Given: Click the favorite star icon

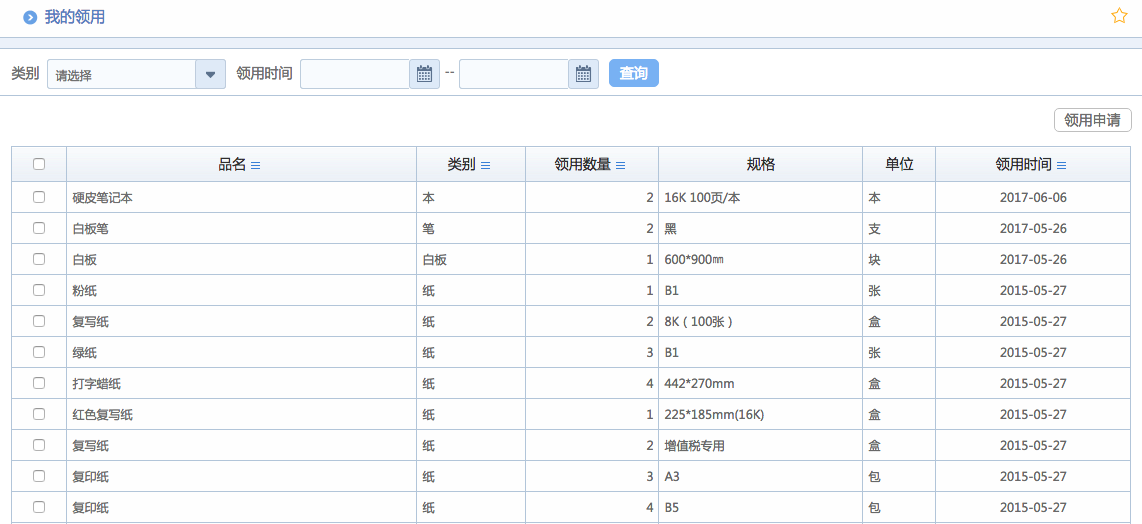Looking at the screenshot, I should (1119, 16).
